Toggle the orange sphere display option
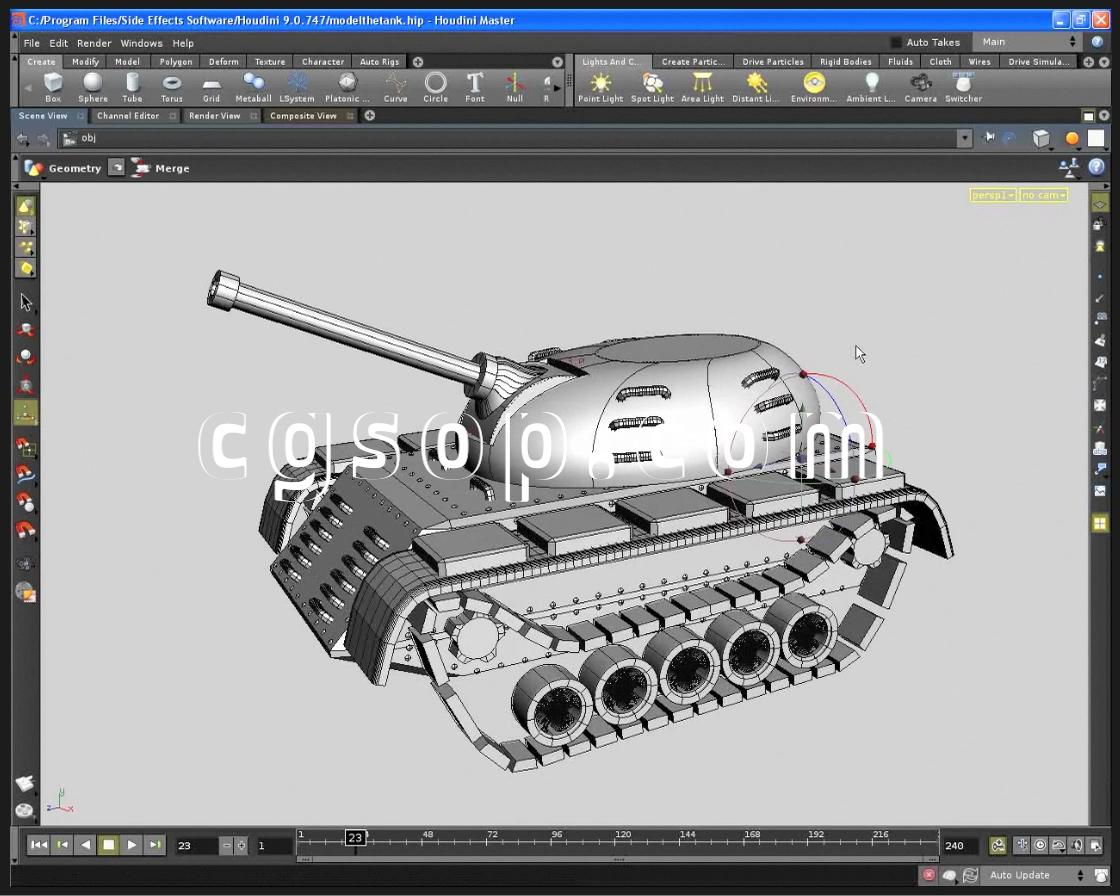 [1071, 139]
